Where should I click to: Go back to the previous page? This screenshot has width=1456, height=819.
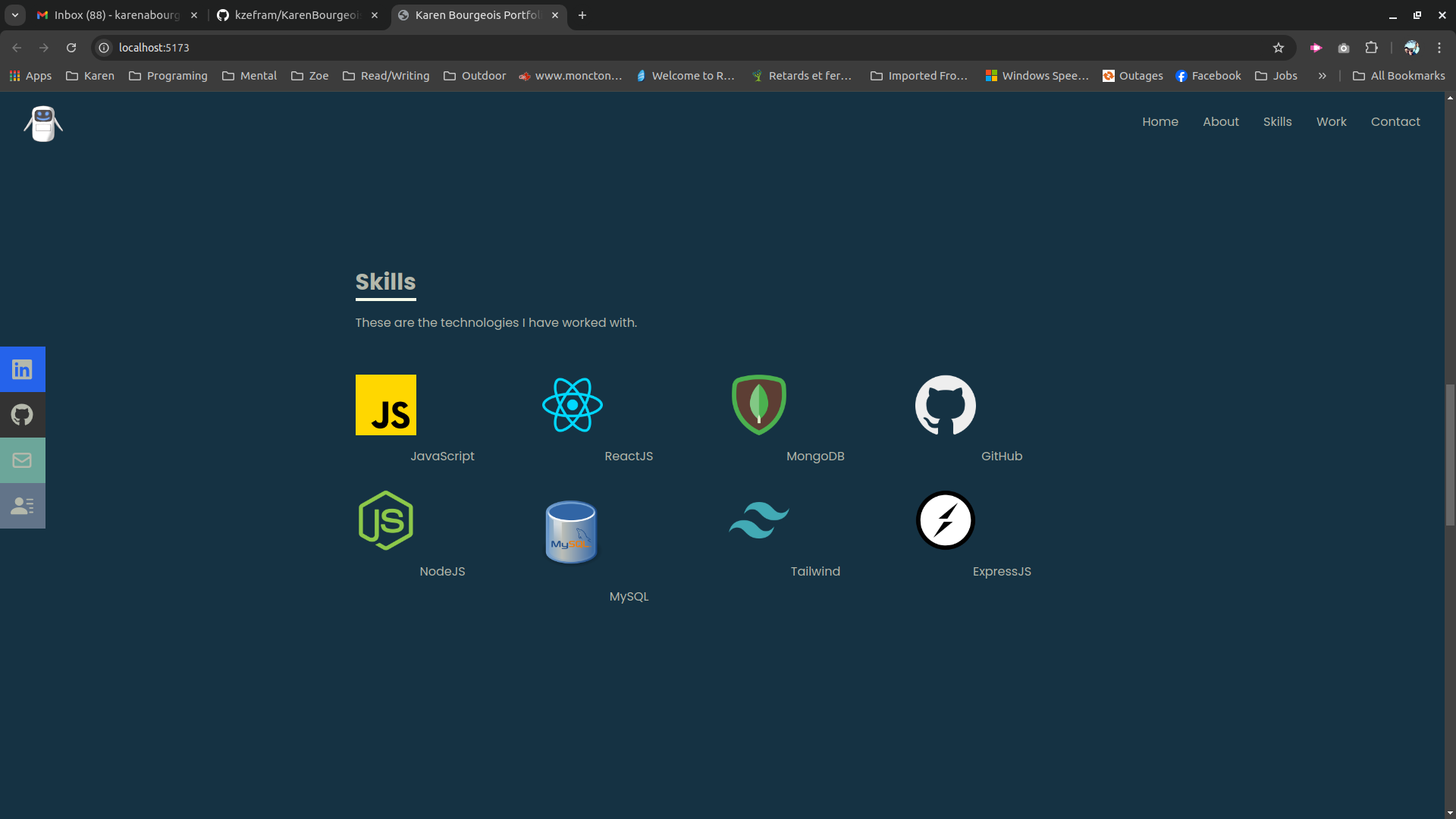tap(17, 48)
